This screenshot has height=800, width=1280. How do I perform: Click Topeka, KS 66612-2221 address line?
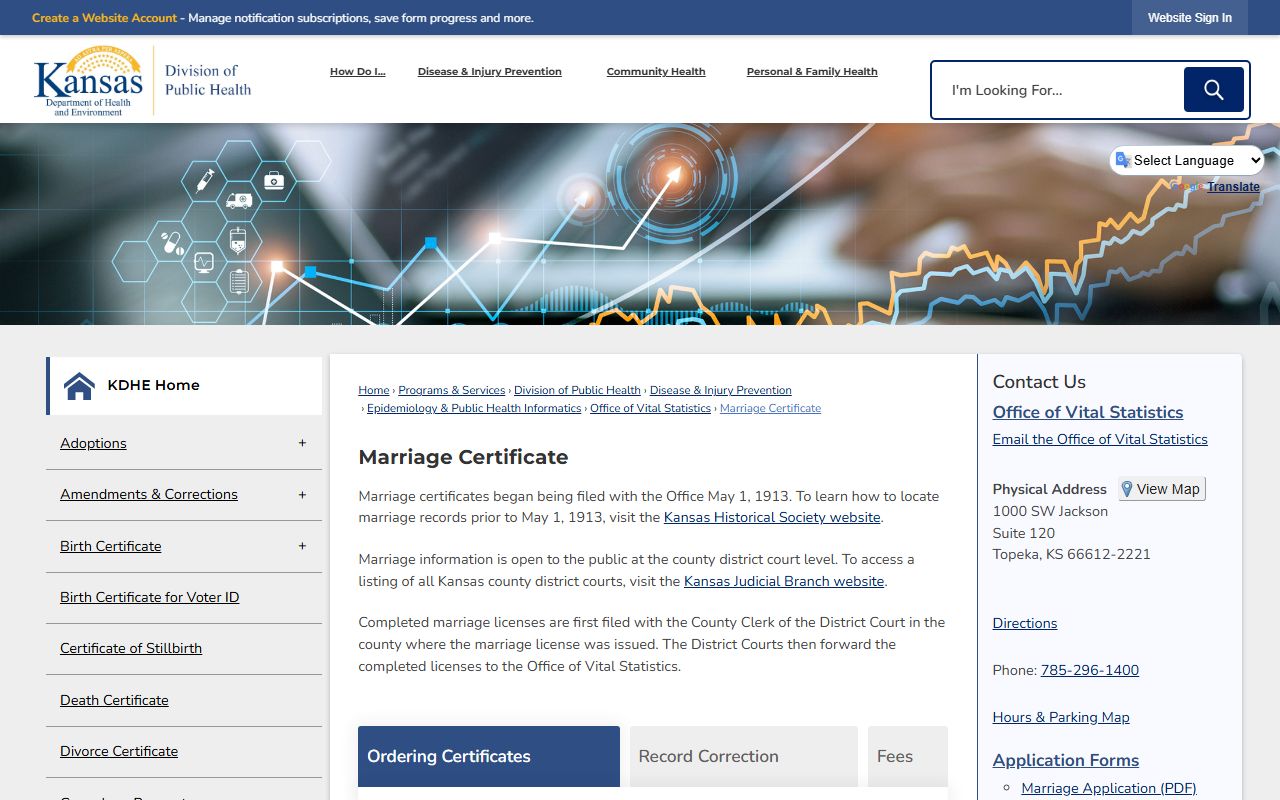click(1072, 554)
